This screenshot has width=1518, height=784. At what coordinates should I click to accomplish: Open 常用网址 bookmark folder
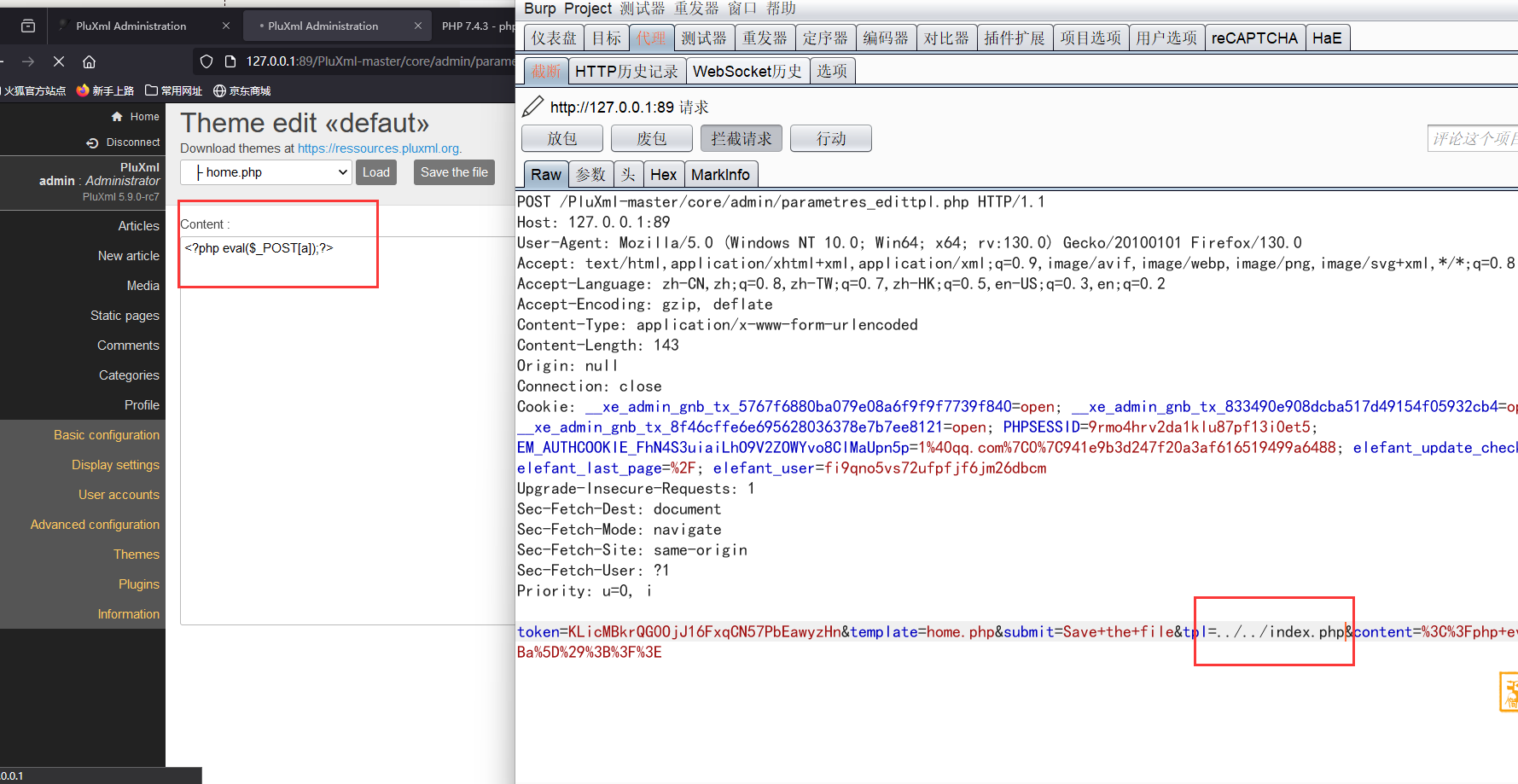pyautogui.click(x=173, y=90)
